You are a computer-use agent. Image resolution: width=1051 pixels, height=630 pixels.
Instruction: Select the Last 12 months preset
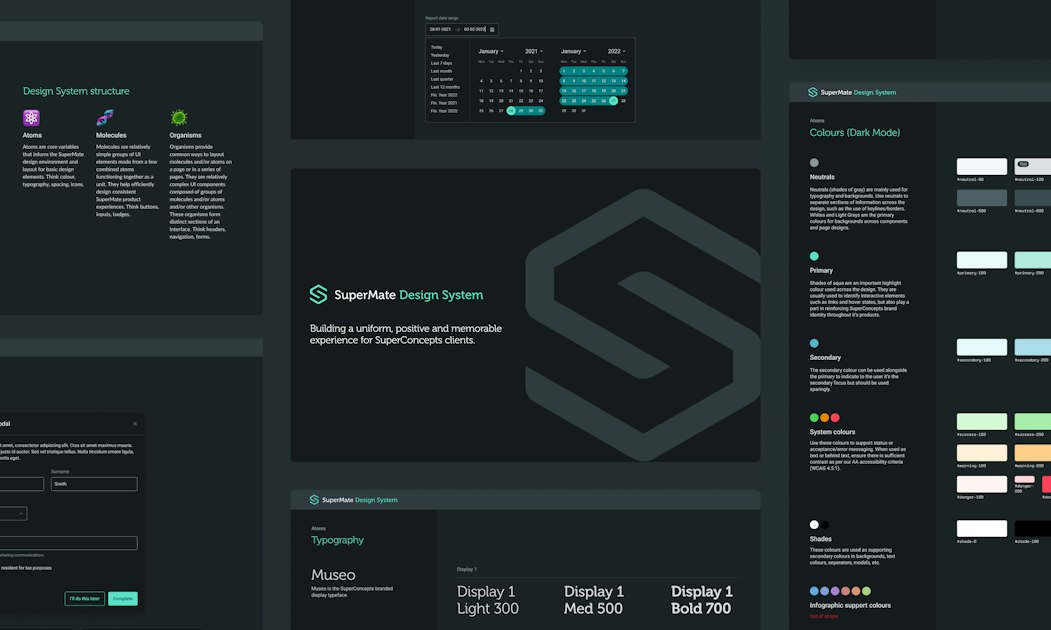(446, 87)
